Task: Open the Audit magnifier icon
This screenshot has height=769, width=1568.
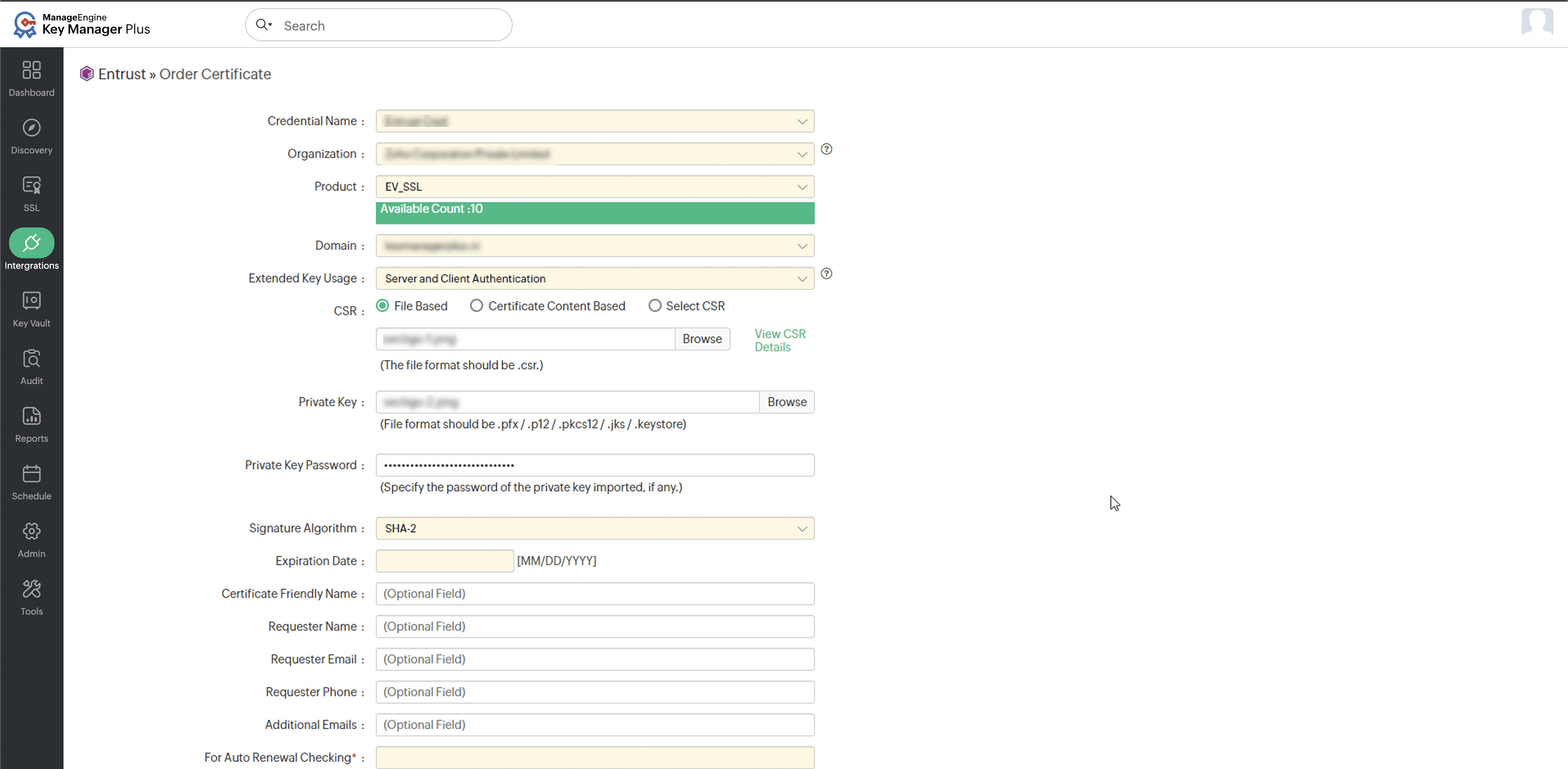Action: (32, 358)
